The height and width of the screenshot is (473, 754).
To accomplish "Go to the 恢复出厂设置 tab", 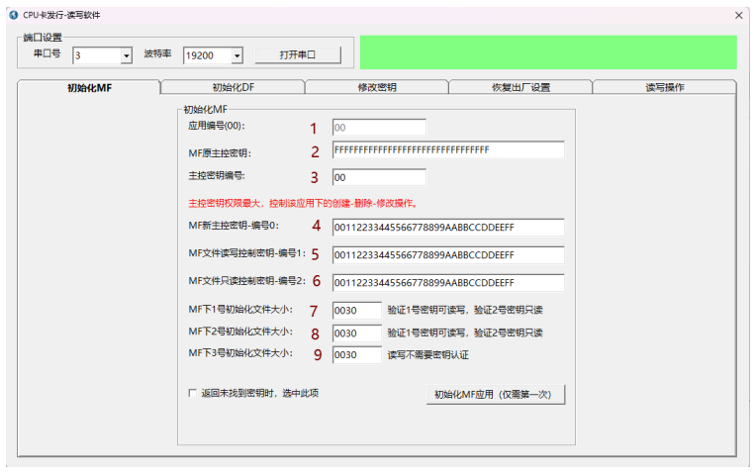I will click(520, 87).
